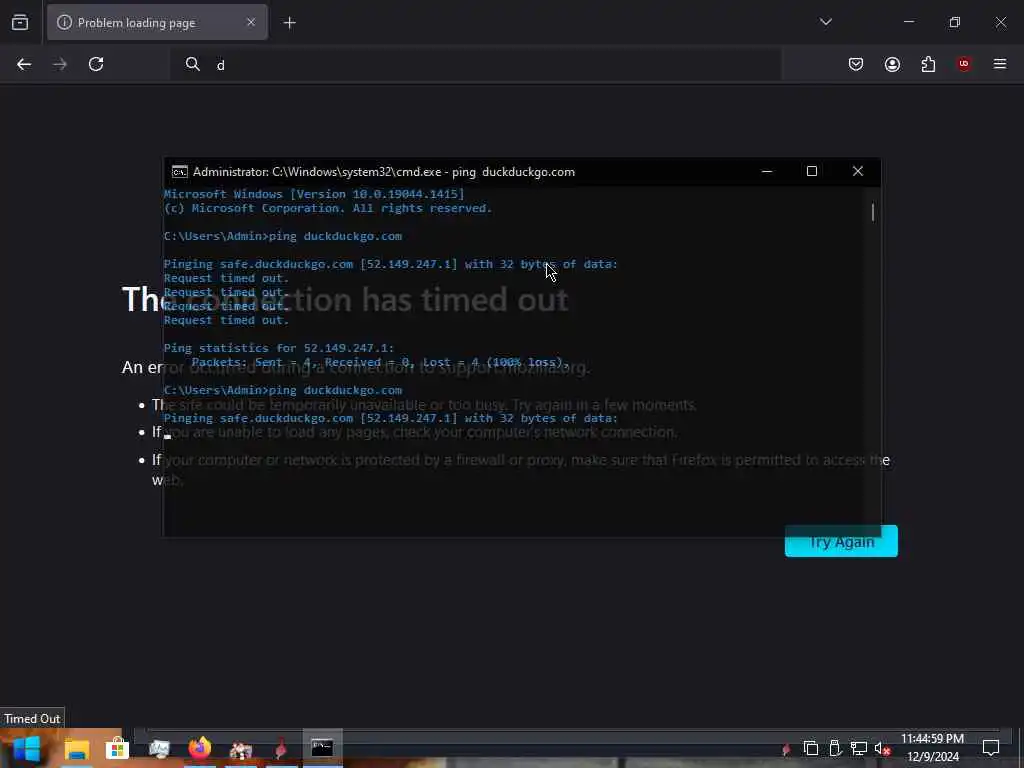Open the Windows Start menu

pyautogui.click(x=27, y=748)
